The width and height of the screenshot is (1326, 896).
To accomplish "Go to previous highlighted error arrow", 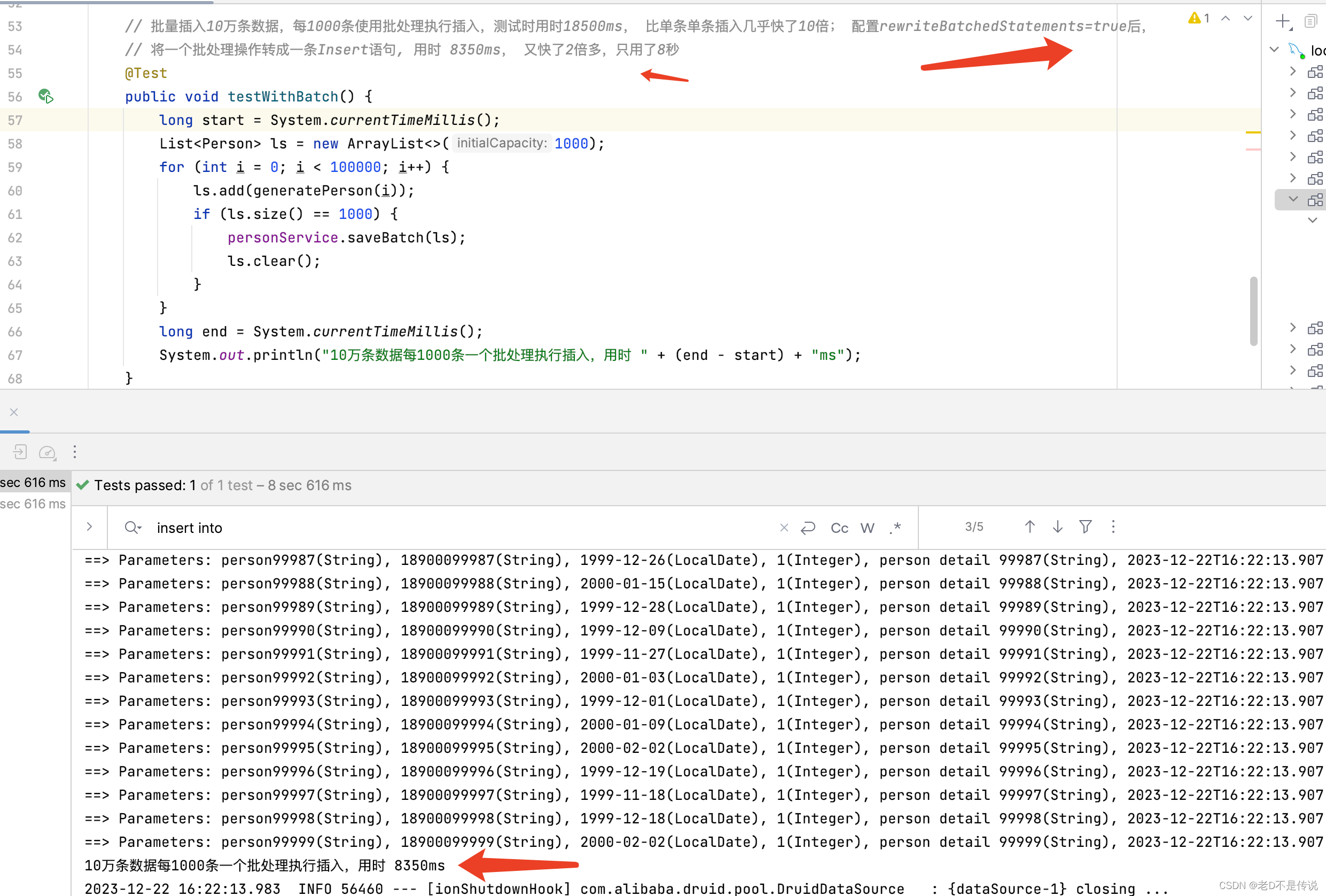I will [1226, 18].
